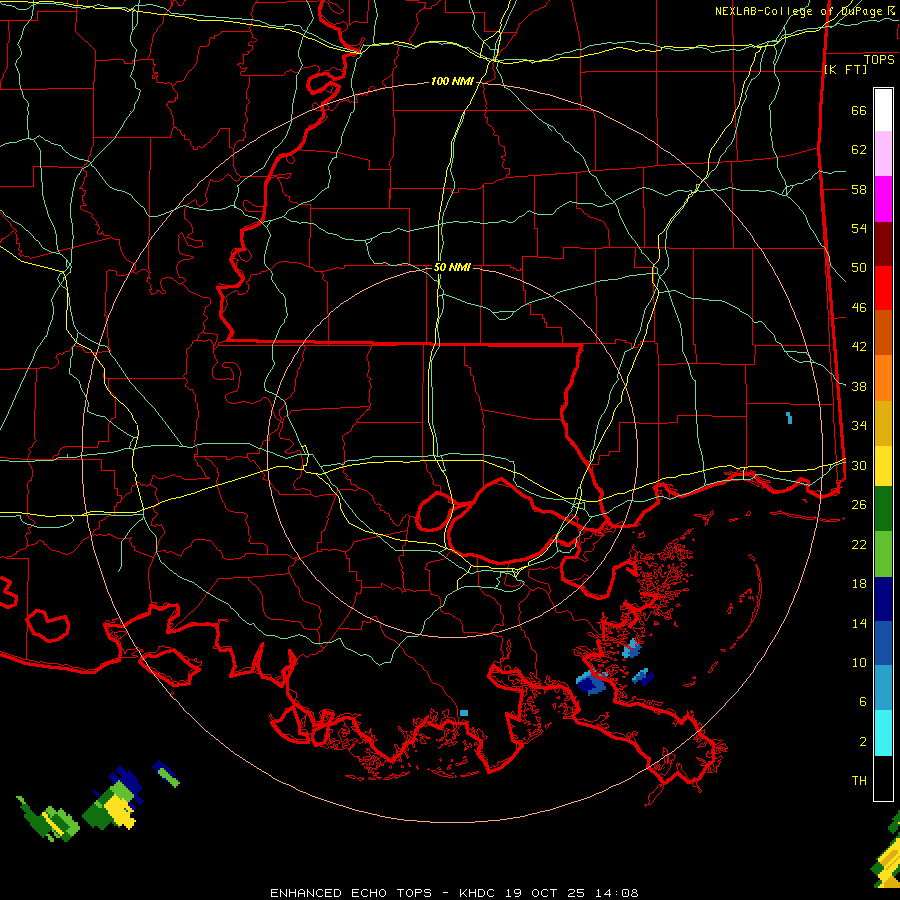This screenshot has width=900, height=900.
Task: Select the dark red 54 kft legend swatch
Action: (x=883, y=244)
